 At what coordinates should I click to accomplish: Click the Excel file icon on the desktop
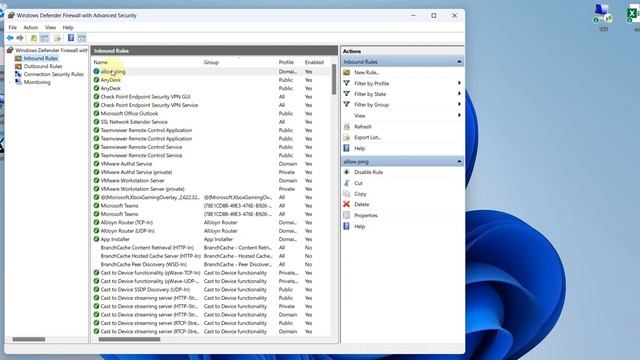pos(633,14)
